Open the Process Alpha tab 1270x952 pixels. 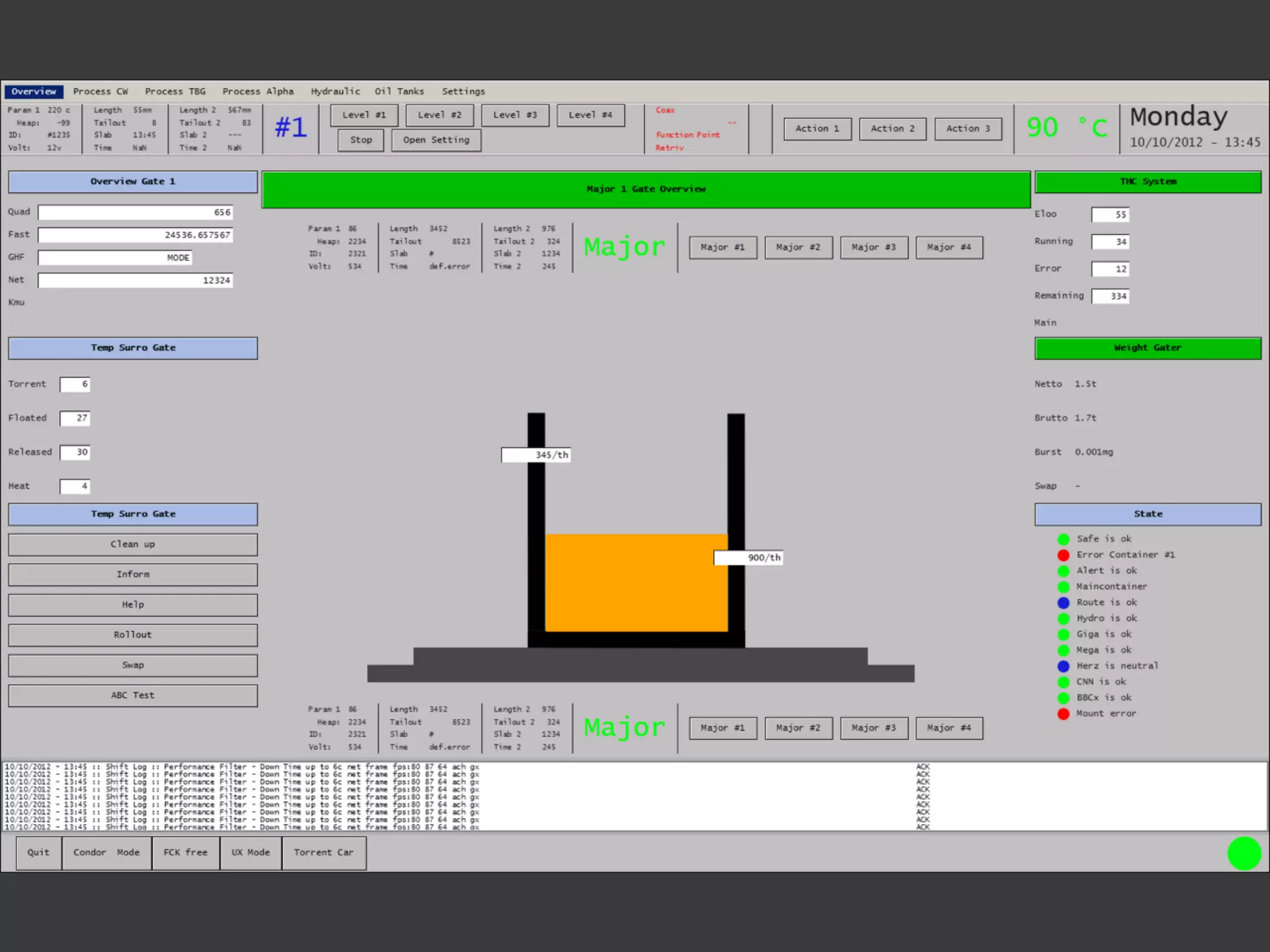(x=258, y=91)
